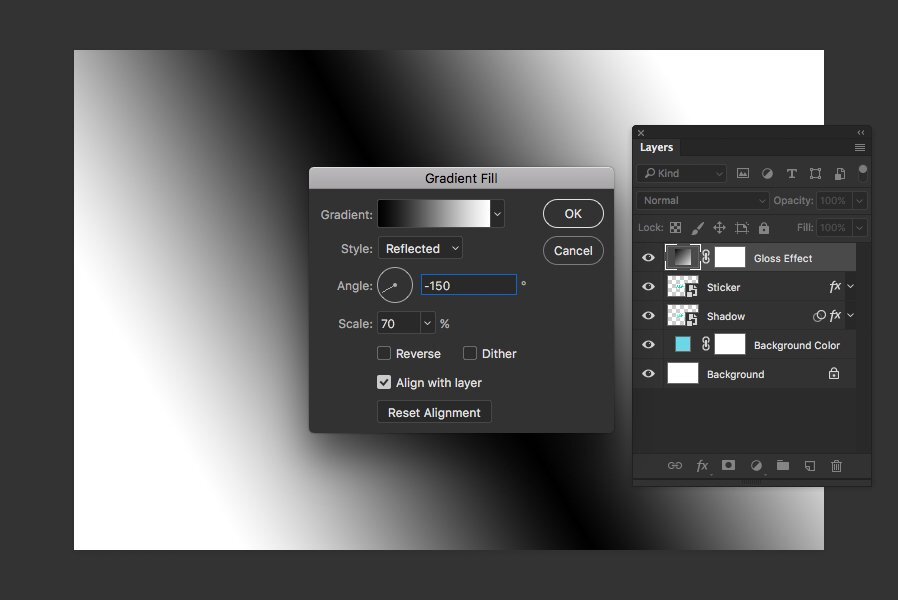
Task: Click the gradient preview swatch
Action: click(434, 214)
